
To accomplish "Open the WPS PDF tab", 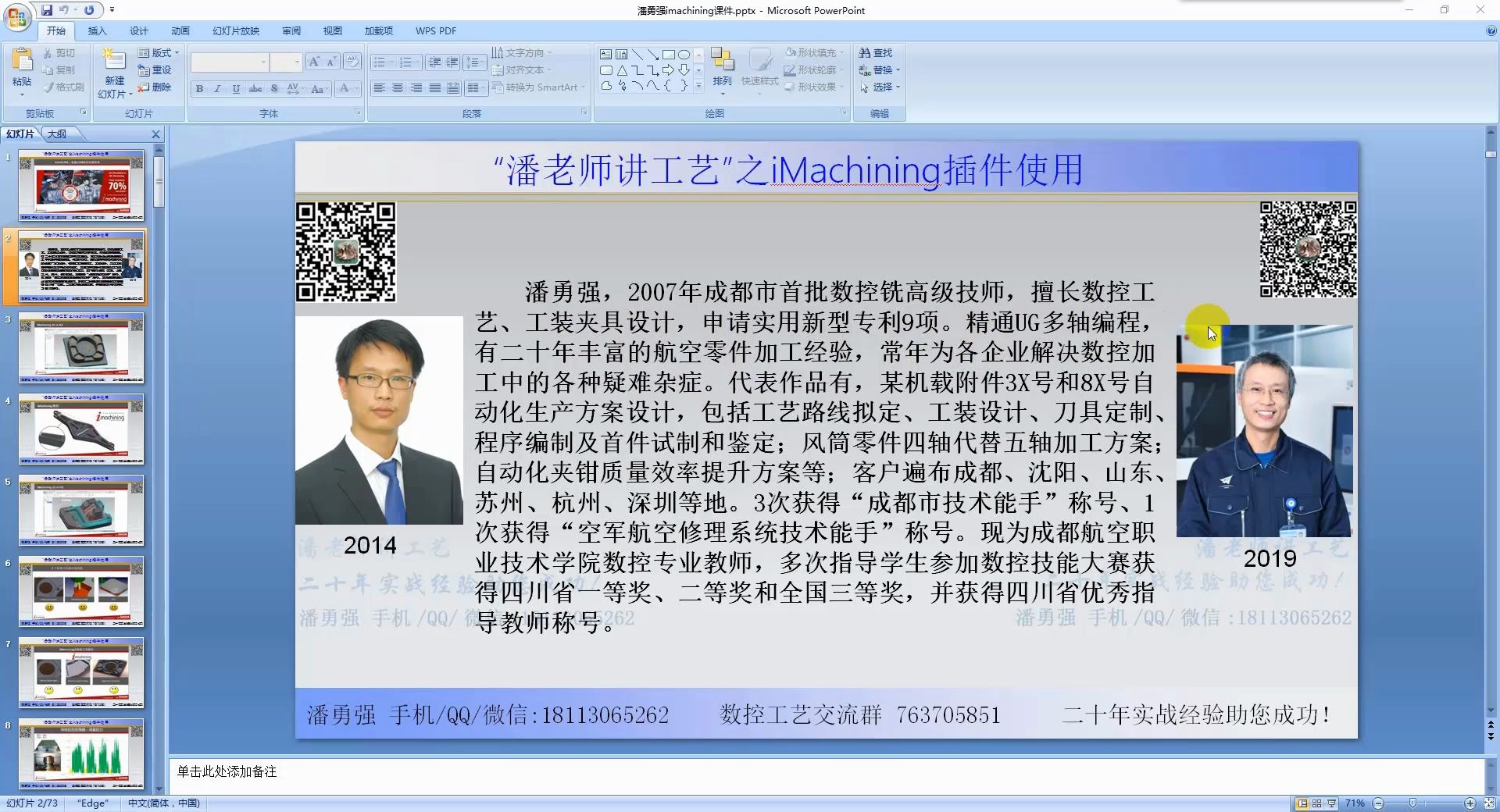I will [436, 31].
